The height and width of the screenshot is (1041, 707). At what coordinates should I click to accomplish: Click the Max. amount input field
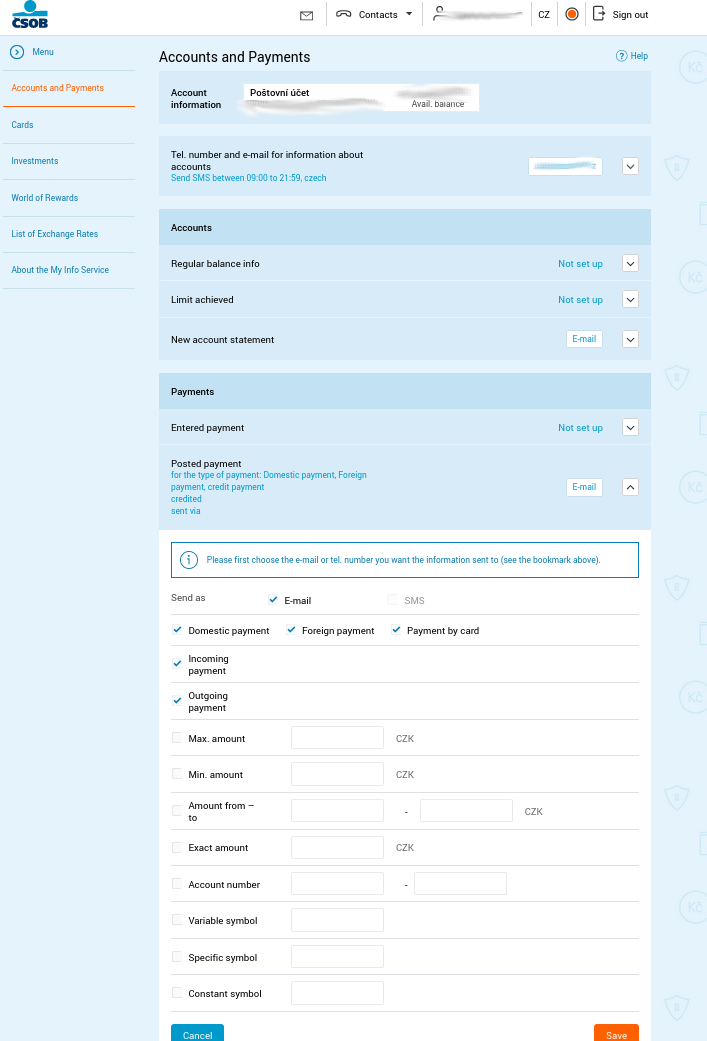tap(337, 738)
